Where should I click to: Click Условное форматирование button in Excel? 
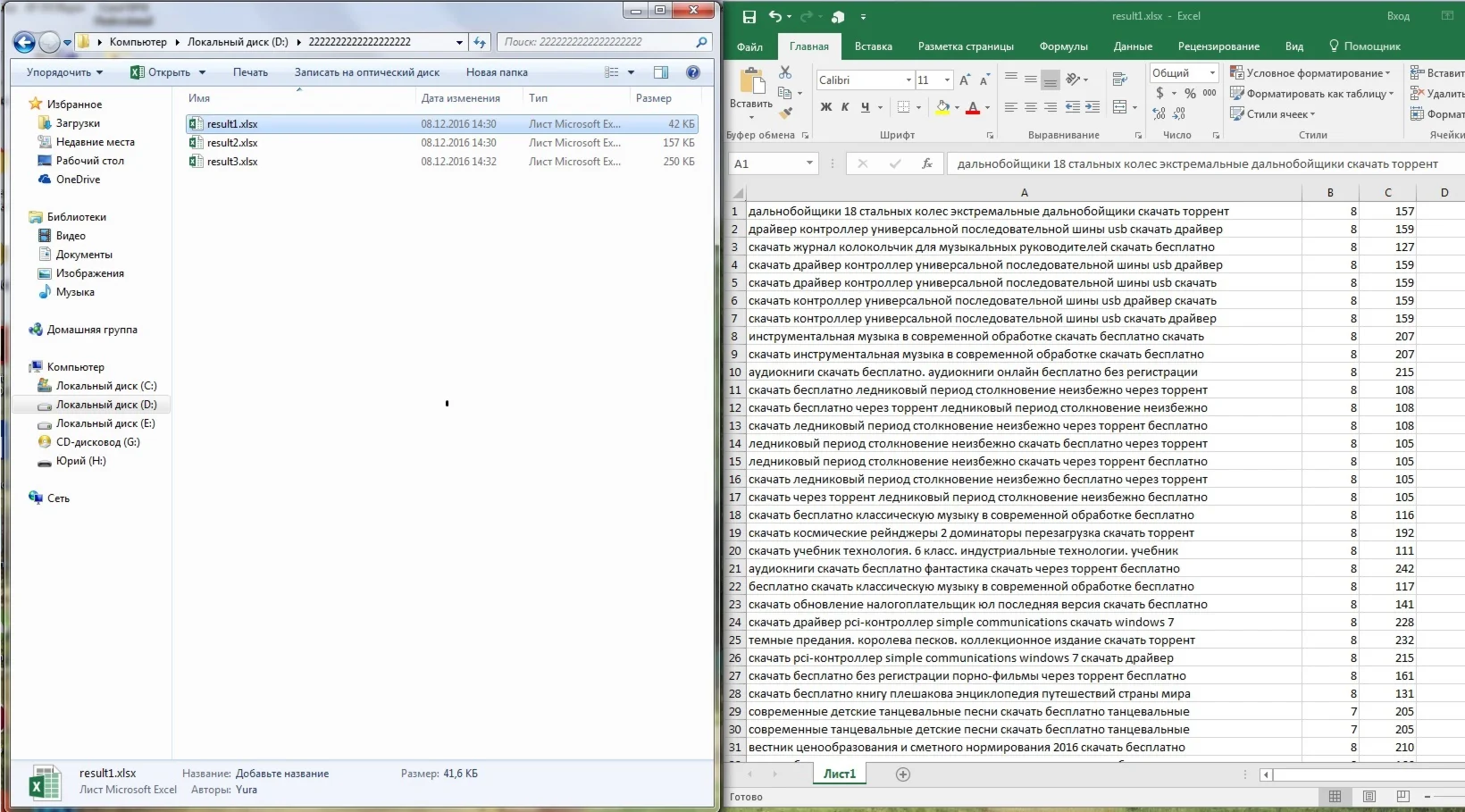[x=1310, y=72]
